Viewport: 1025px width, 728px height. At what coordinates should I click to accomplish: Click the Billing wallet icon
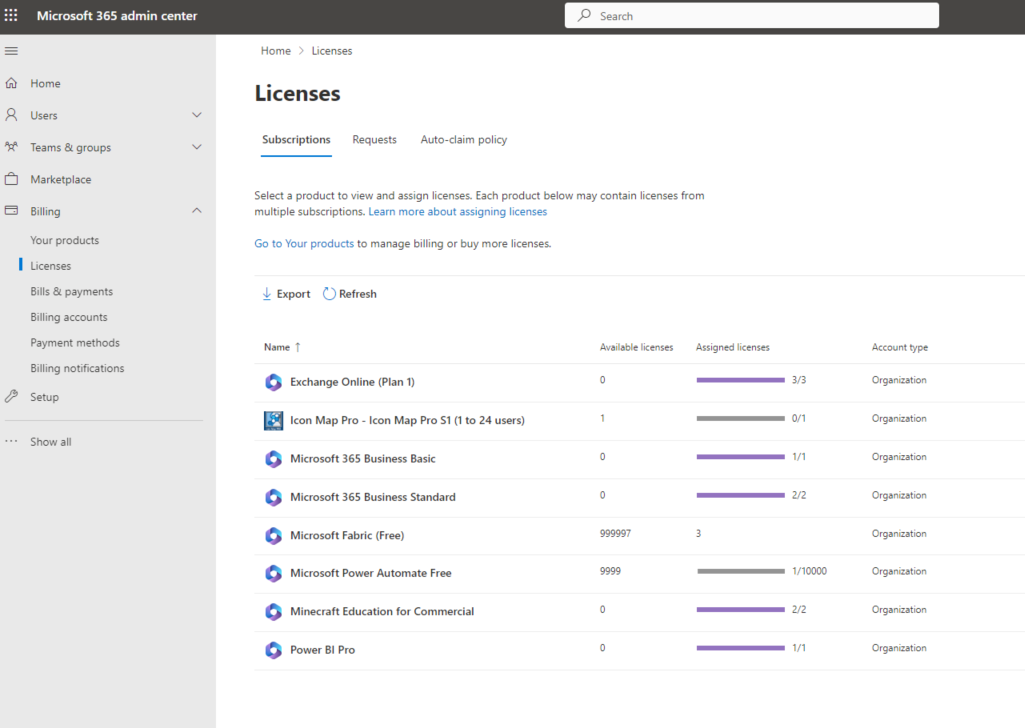click(x=12, y=211)
